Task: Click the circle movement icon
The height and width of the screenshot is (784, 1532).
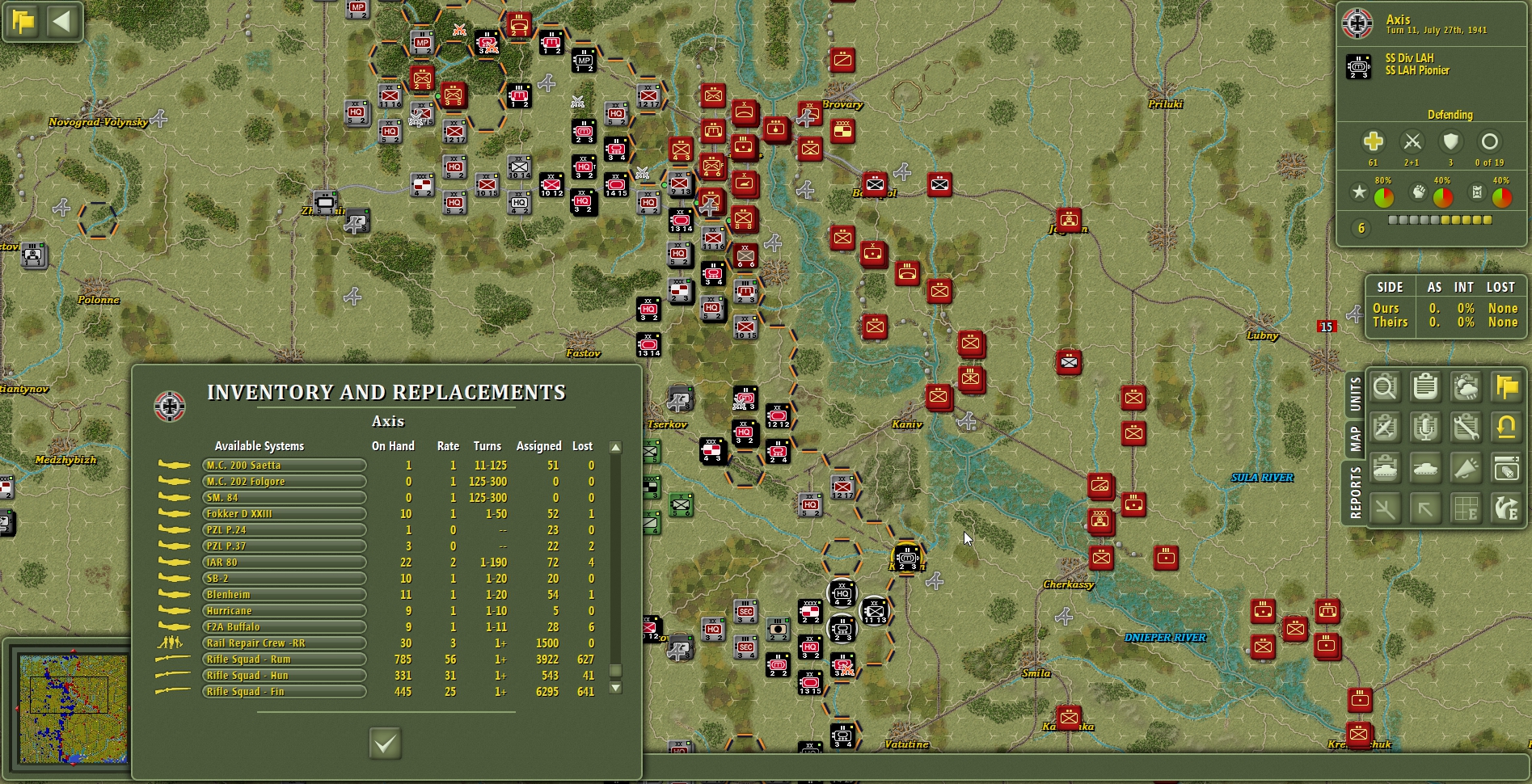Action: click(x=1490, y=142)
